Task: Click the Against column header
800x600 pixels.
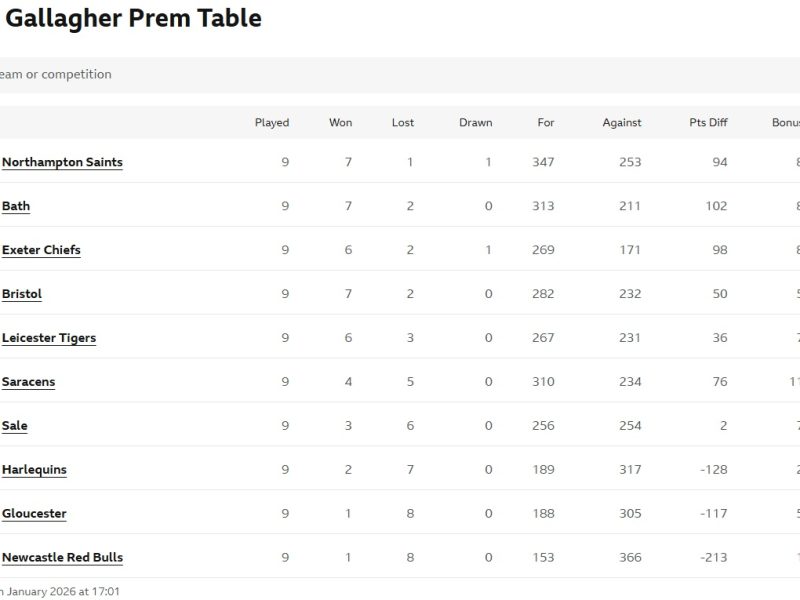Action: click(x=622, y=123)
